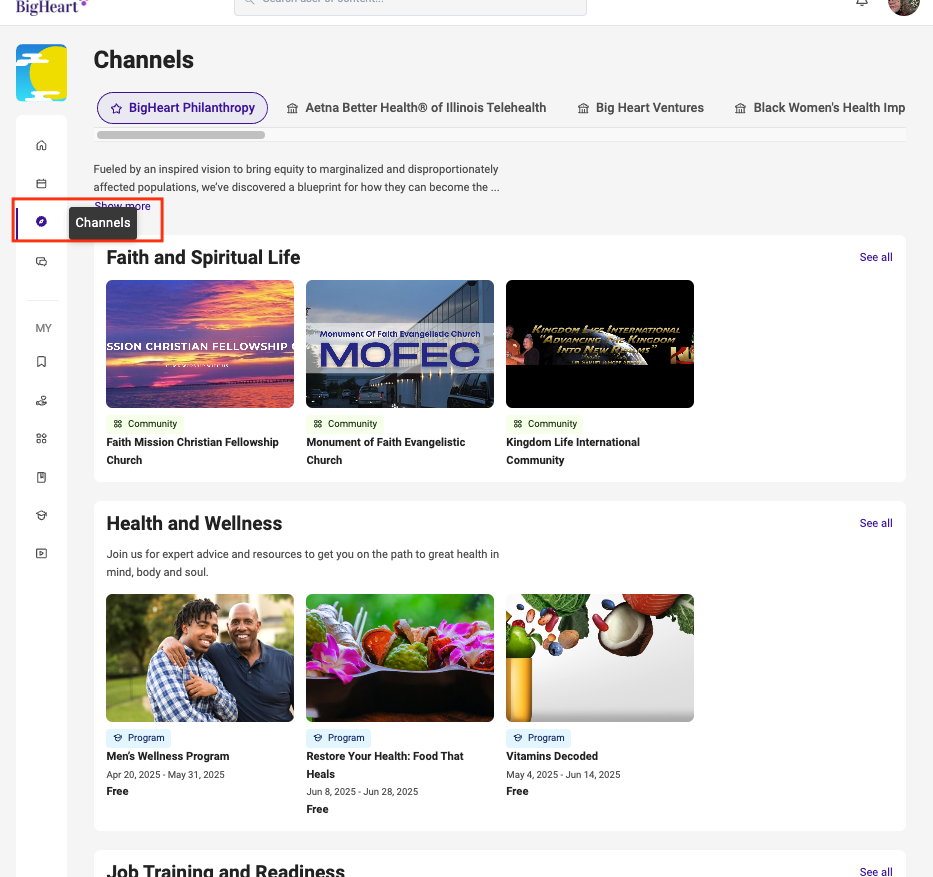Screen dimensions: 933x877
Task: Open Men's Wellness Program title
Action: pyautogui.click(x=168, y=756)
